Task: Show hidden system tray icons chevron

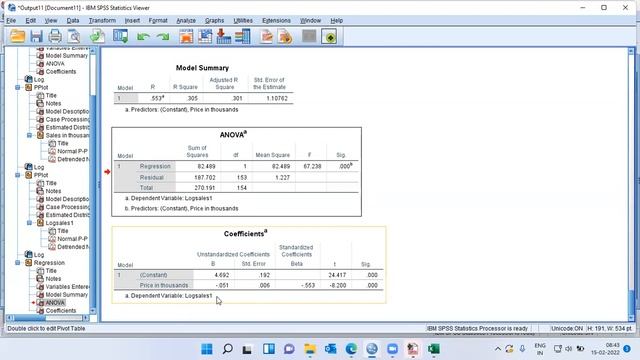Action: [x=498, y=349]
